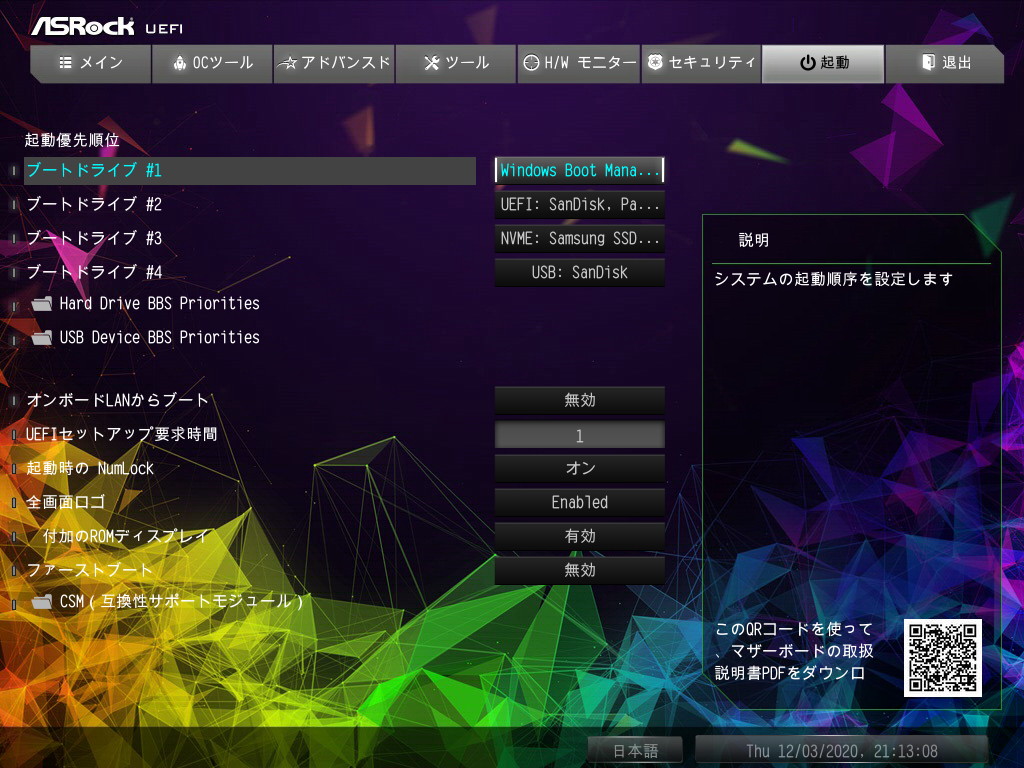Image resolution: width=1024 pixels, height=768 pixels.
Task: Click the shield icon on セキュリティ tab
Action: [655, 62]
